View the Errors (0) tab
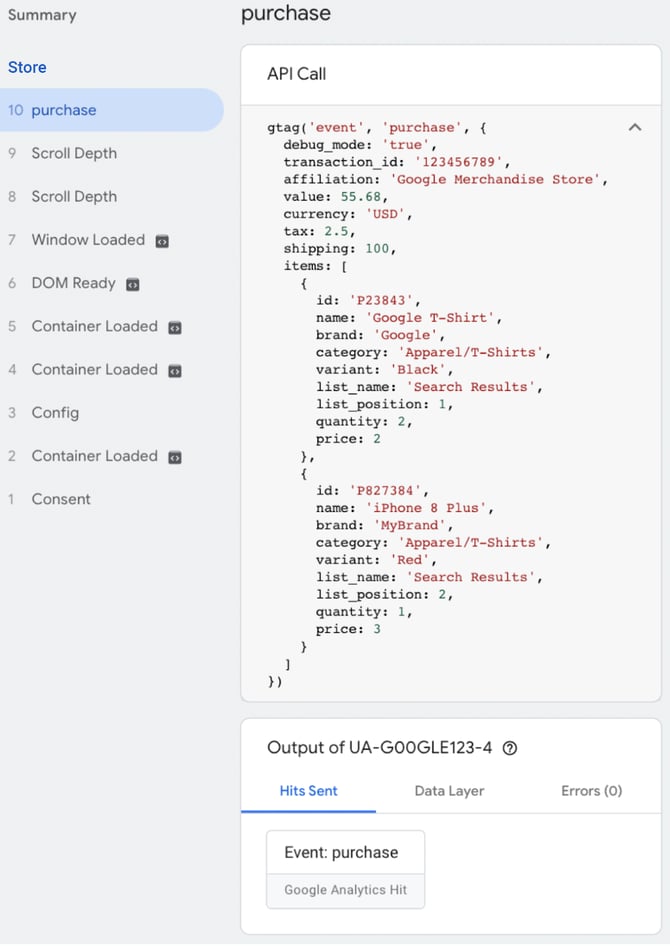670x946 pixels. pyautogui.click(x=591, y=790)
